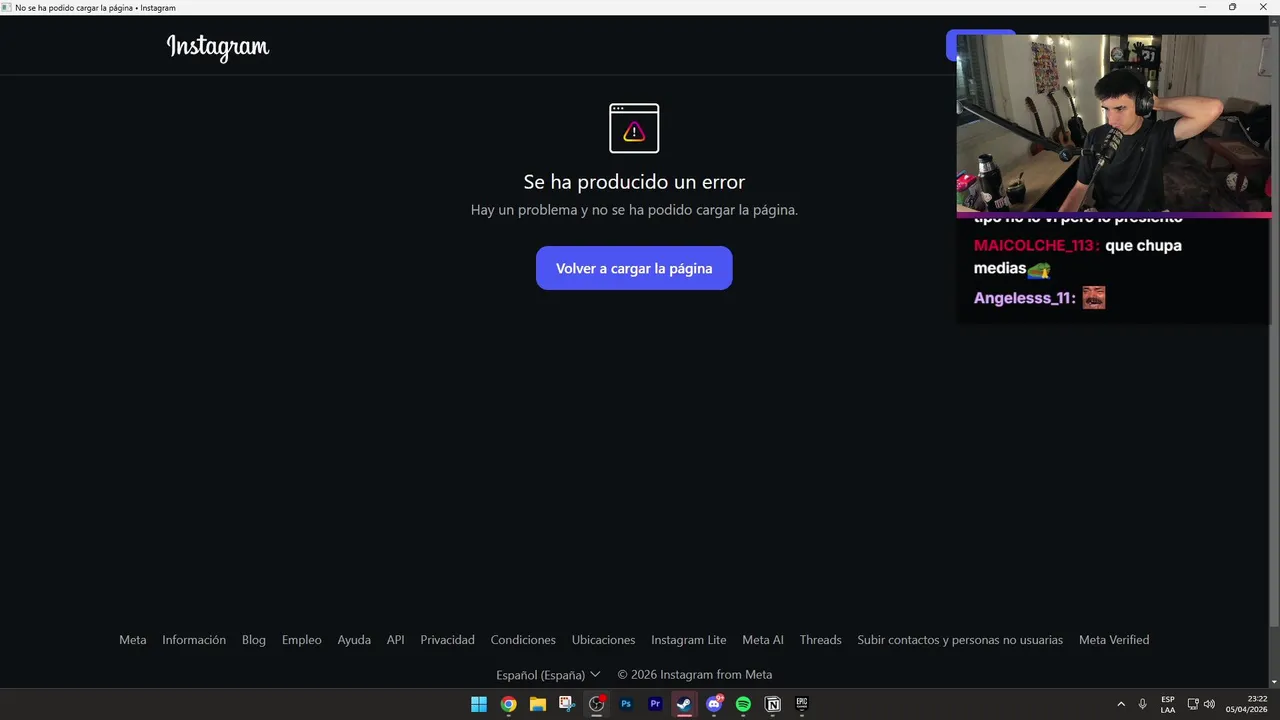Open the clock and date flyout
The image size is (1280, 720).
click(x=1246, y=704)
